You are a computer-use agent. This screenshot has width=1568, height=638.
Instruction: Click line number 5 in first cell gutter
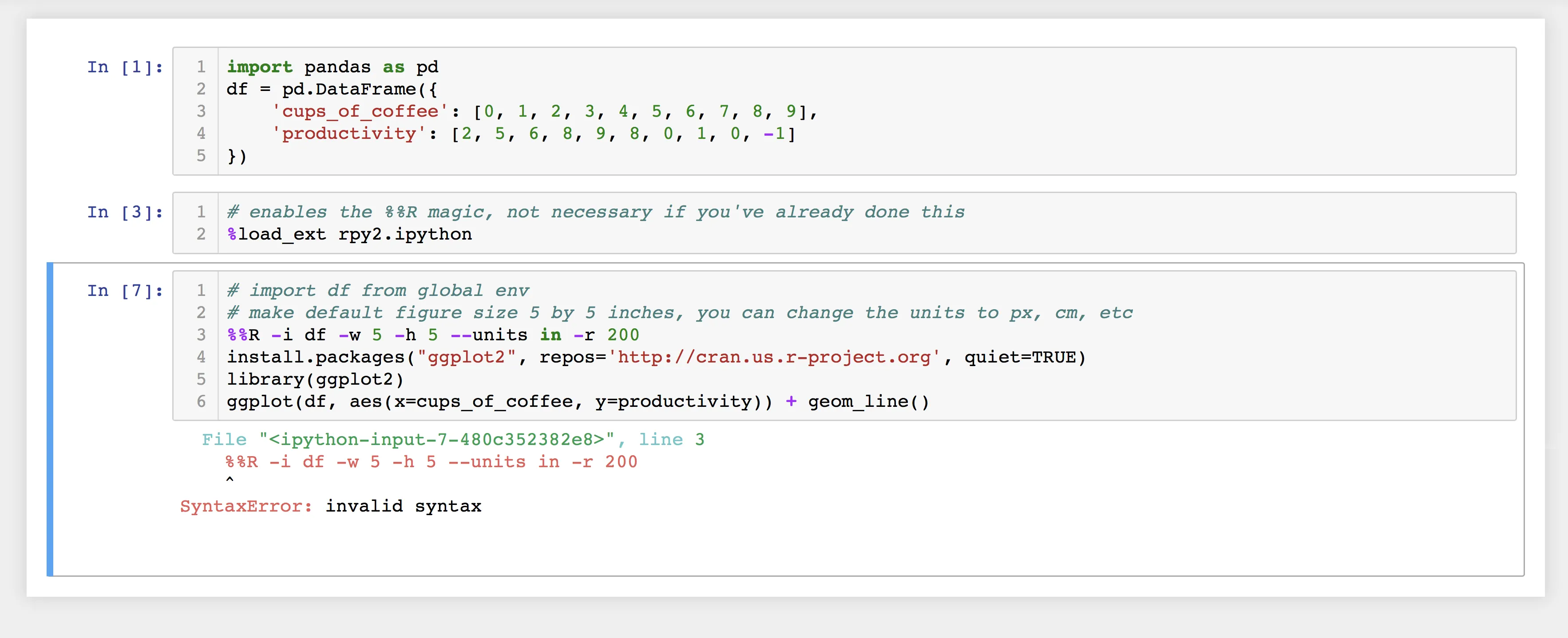(x=201, y=156)
